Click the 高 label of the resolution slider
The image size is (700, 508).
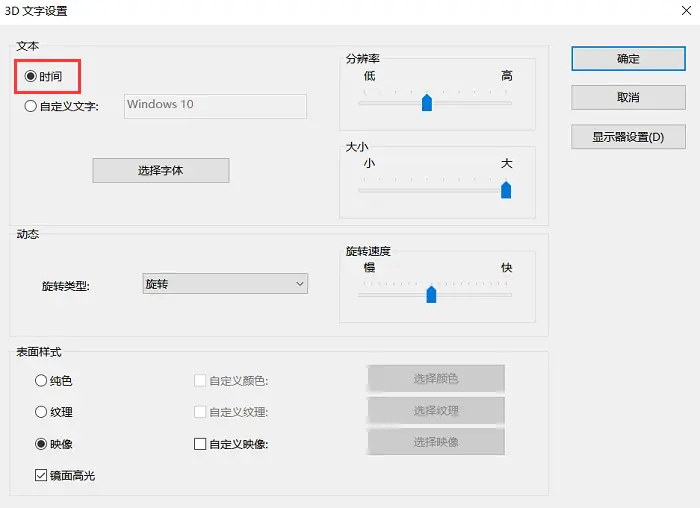[x=507, y=75]
